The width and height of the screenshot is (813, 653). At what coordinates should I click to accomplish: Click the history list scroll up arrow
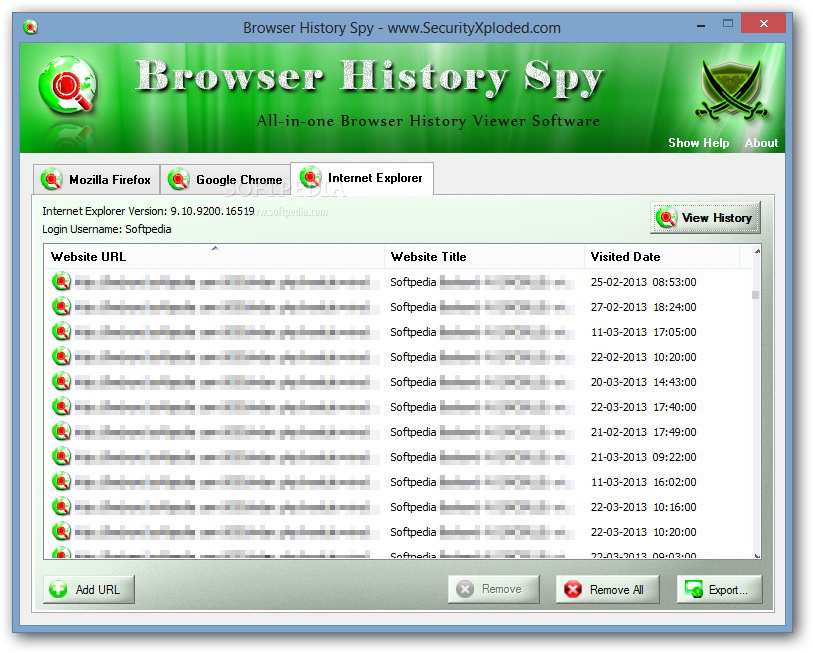757,251
